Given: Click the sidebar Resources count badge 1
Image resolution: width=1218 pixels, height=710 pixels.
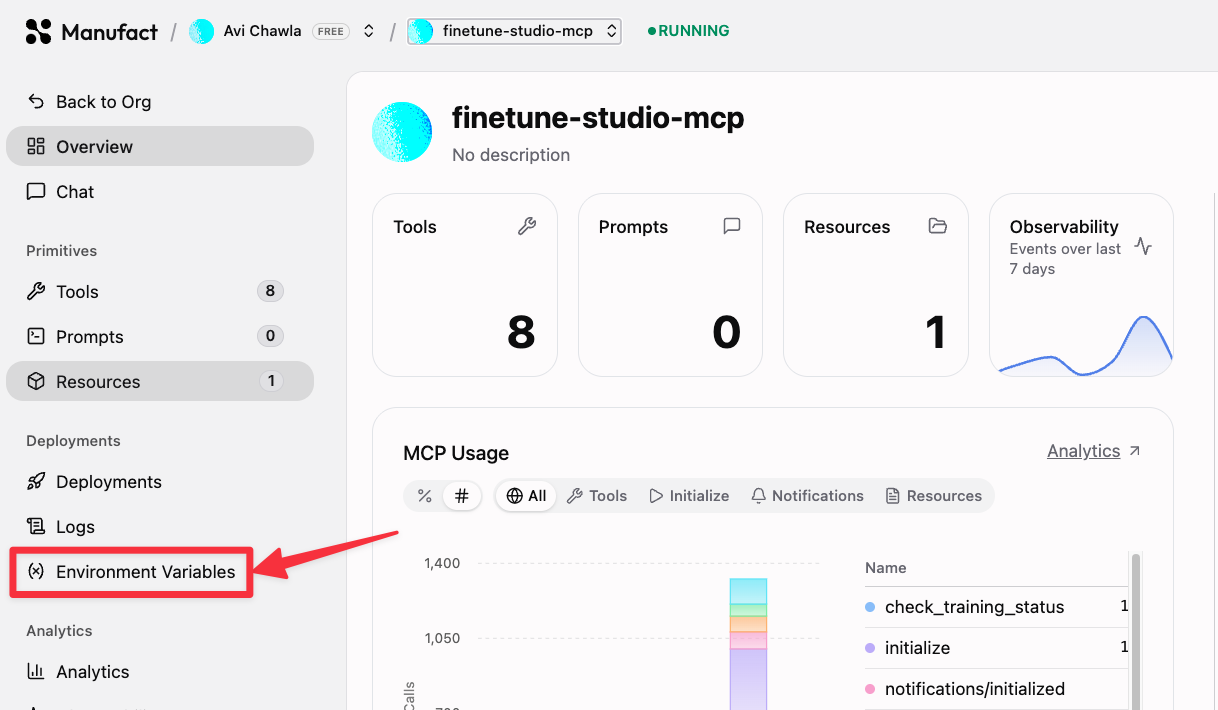Looking at the screenshot, I should (271, 381).
